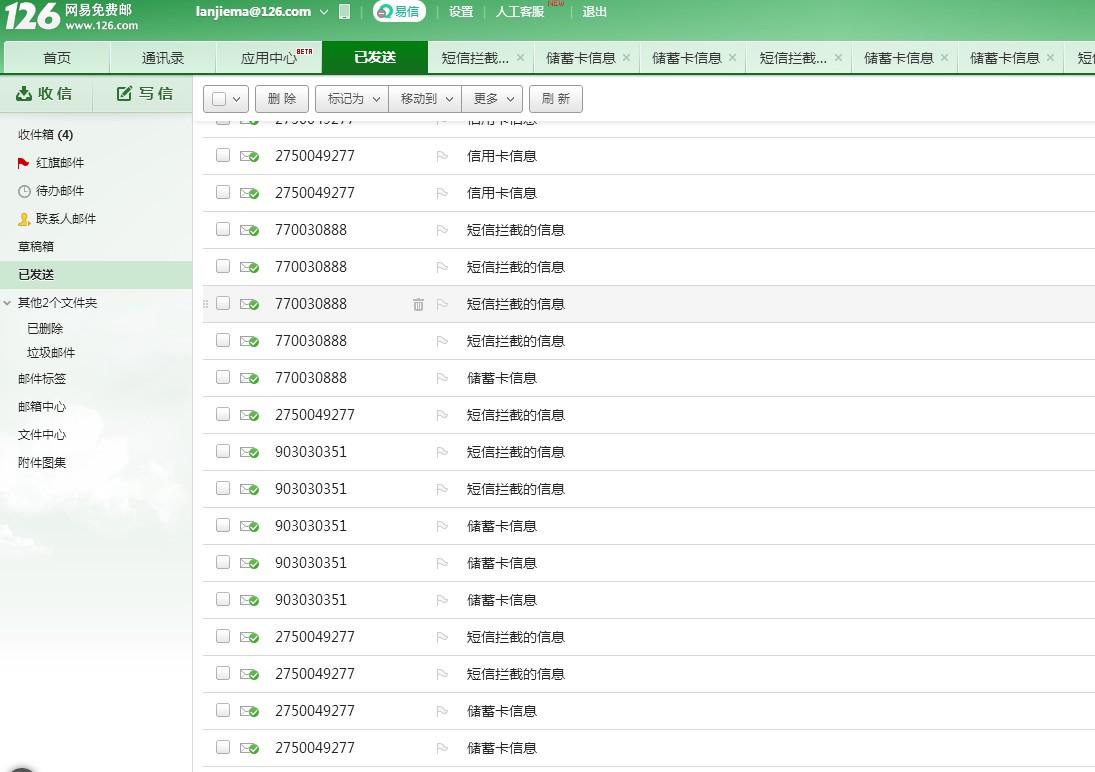The width and height of the screenshot is (1095, 772).
Task: Click the mobile phone icon beside the account name
Action: tap(345, 11)
